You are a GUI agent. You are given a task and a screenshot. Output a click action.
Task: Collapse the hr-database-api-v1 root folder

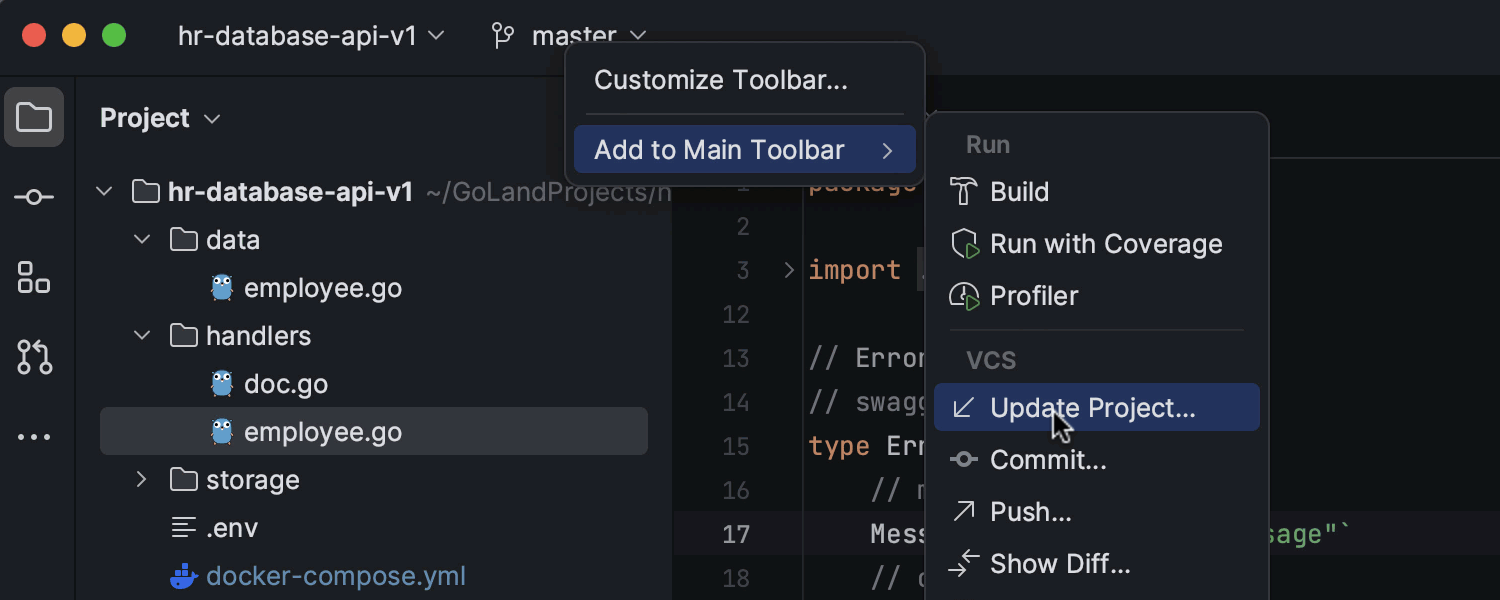coord(105,192)
